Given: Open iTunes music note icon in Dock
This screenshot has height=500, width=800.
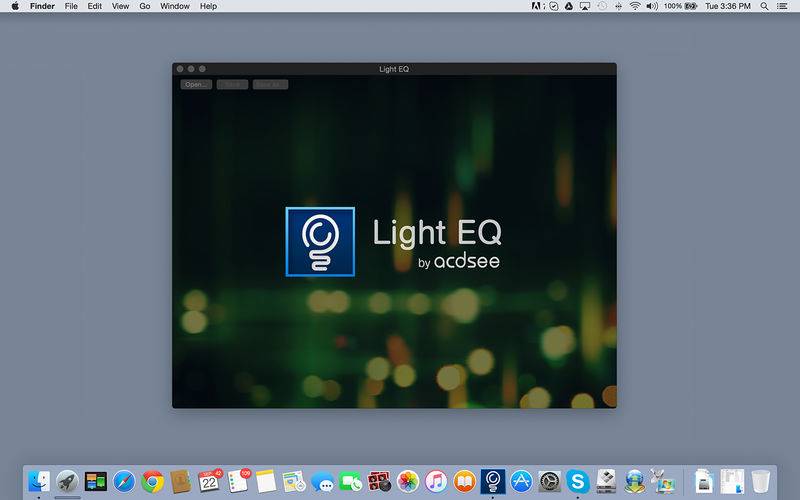Looking at the screenshot, I should coord(436,481).
